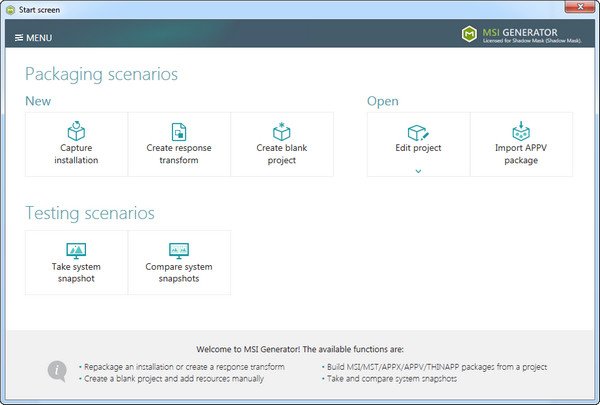Viewport: 600px width, 405px height.
Task: Click the Take system snapshot monitor icon
Action: coord(76,251)
